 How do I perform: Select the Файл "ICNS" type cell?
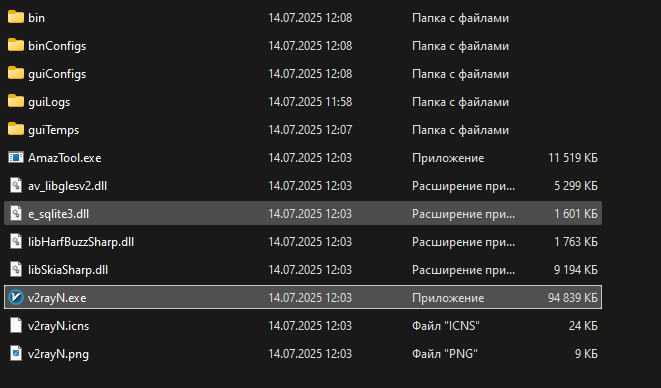pos(446,326)
